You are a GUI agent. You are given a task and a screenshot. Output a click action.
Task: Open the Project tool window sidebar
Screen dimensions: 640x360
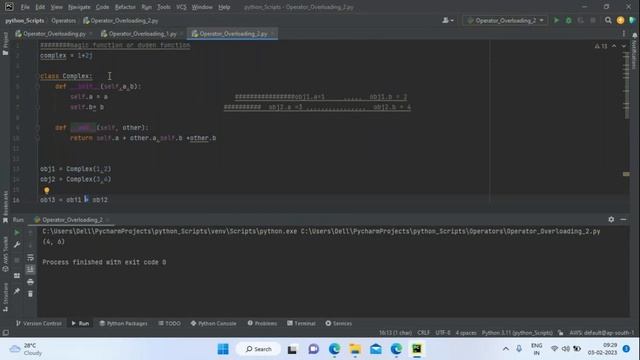point(5,44)
